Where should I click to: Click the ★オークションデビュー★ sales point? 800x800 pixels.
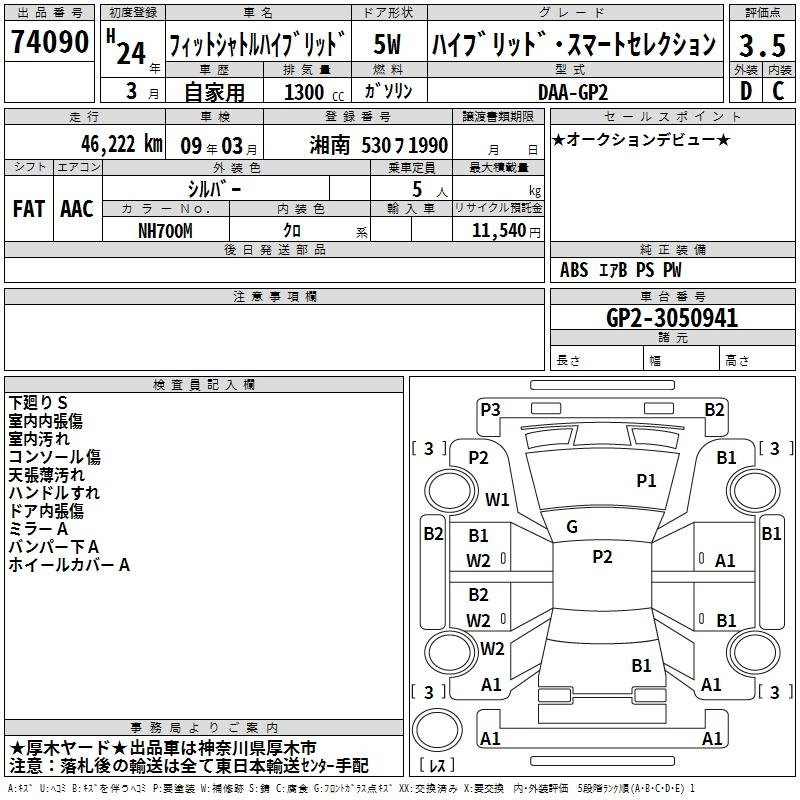click(x=641, y=139)
